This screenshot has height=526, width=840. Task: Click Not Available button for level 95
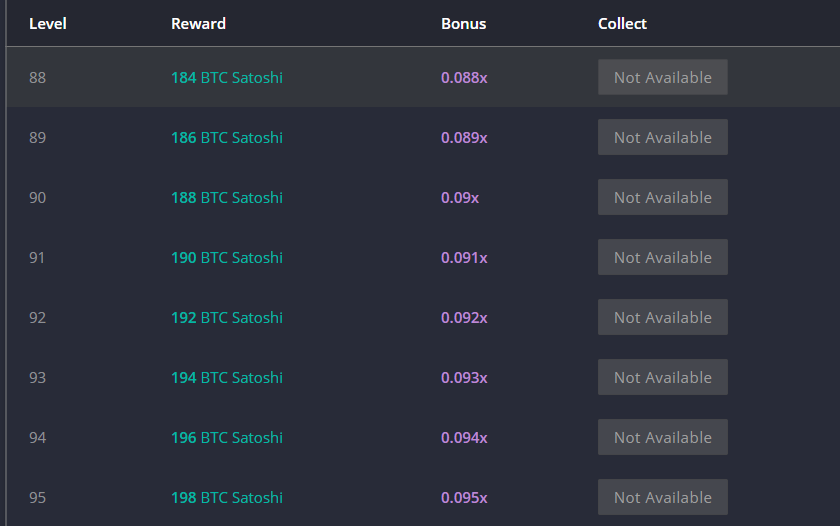(663, 497)
